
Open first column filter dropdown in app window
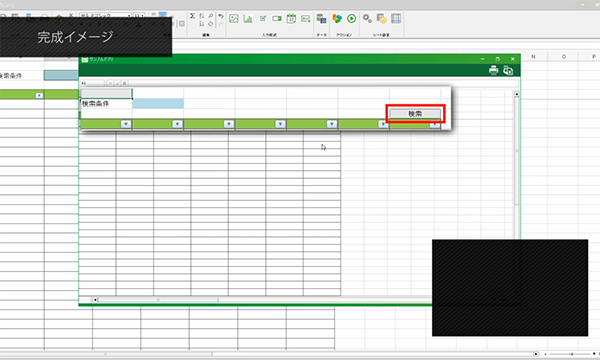(x=126, y=124)
